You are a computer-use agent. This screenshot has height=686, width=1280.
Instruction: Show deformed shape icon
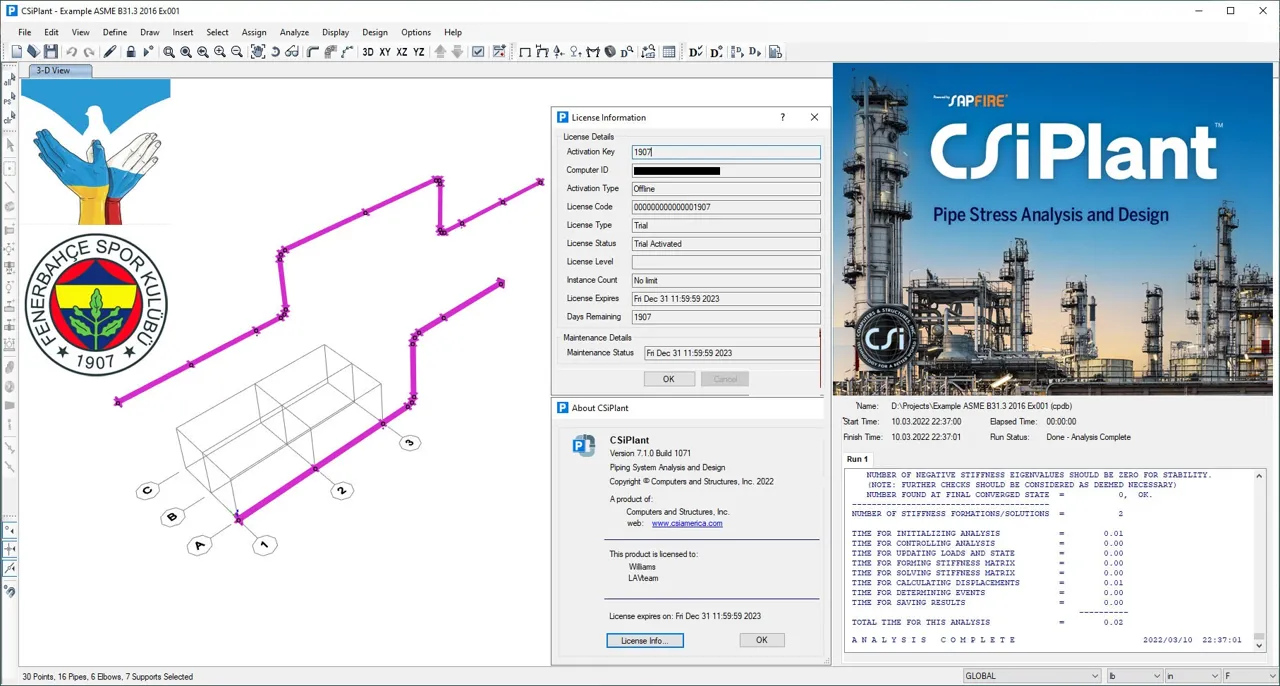[x=542, y=52]
